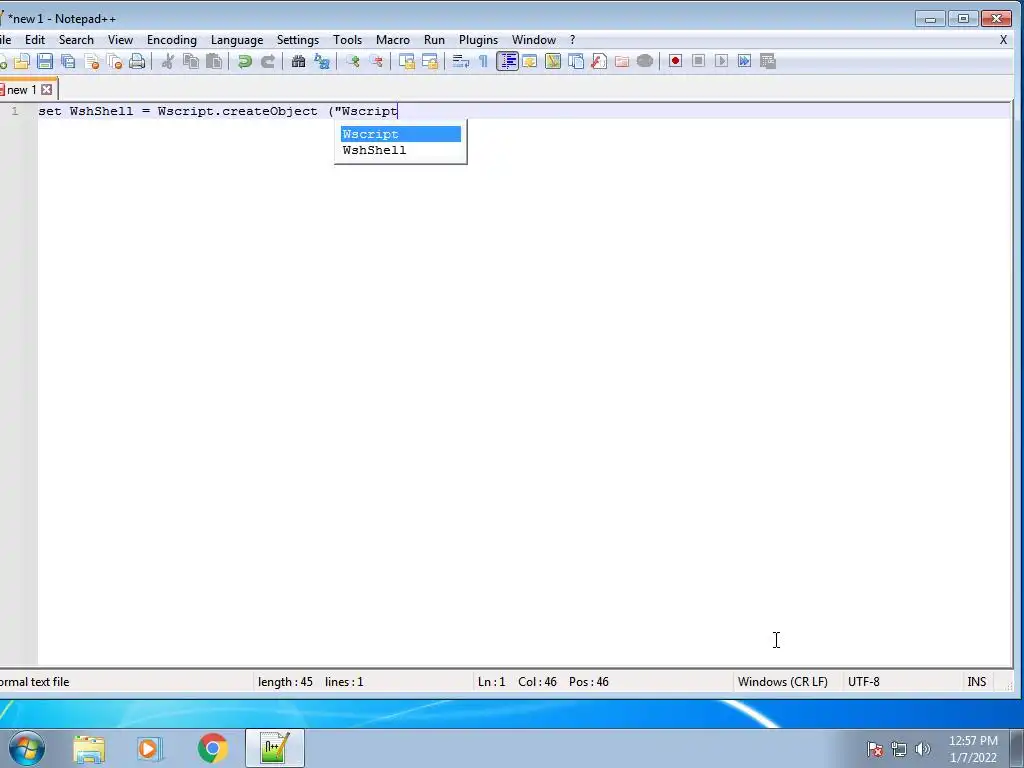The image size is (1024, 768).
Task: Print the document using the printer icon
Action: click(x=137, y=61)
